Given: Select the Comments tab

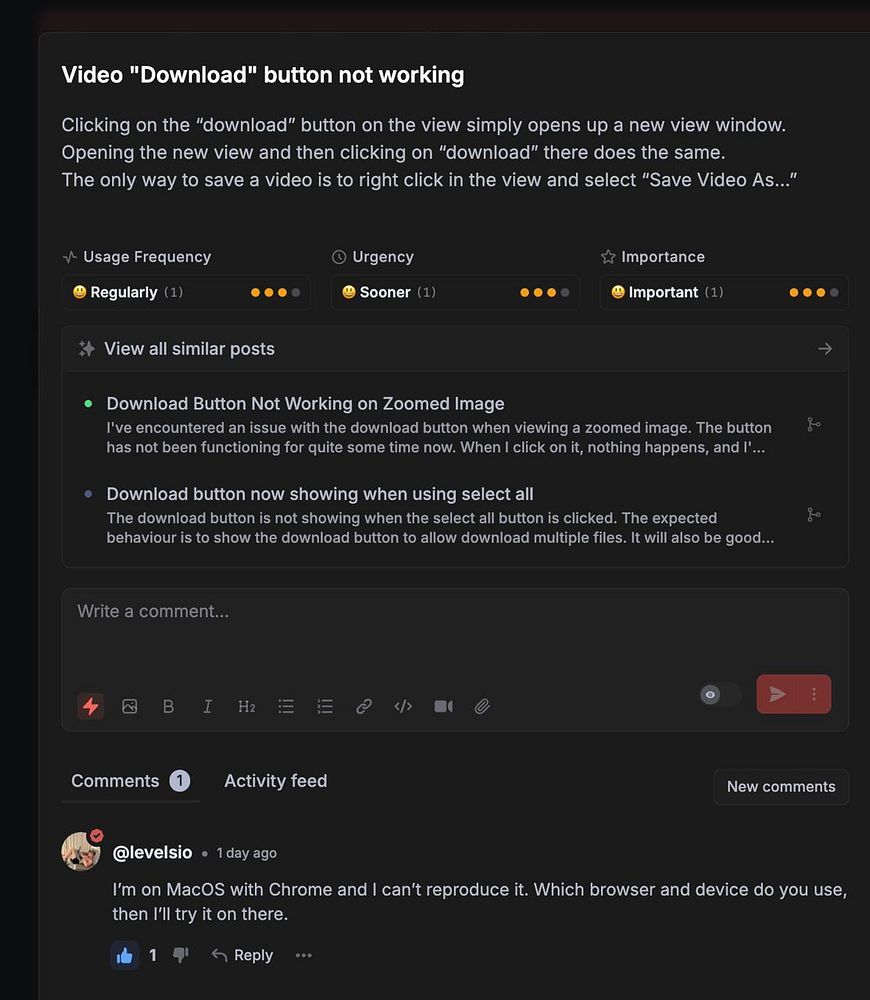Looking at the screenshot, I should coord(130,781).
